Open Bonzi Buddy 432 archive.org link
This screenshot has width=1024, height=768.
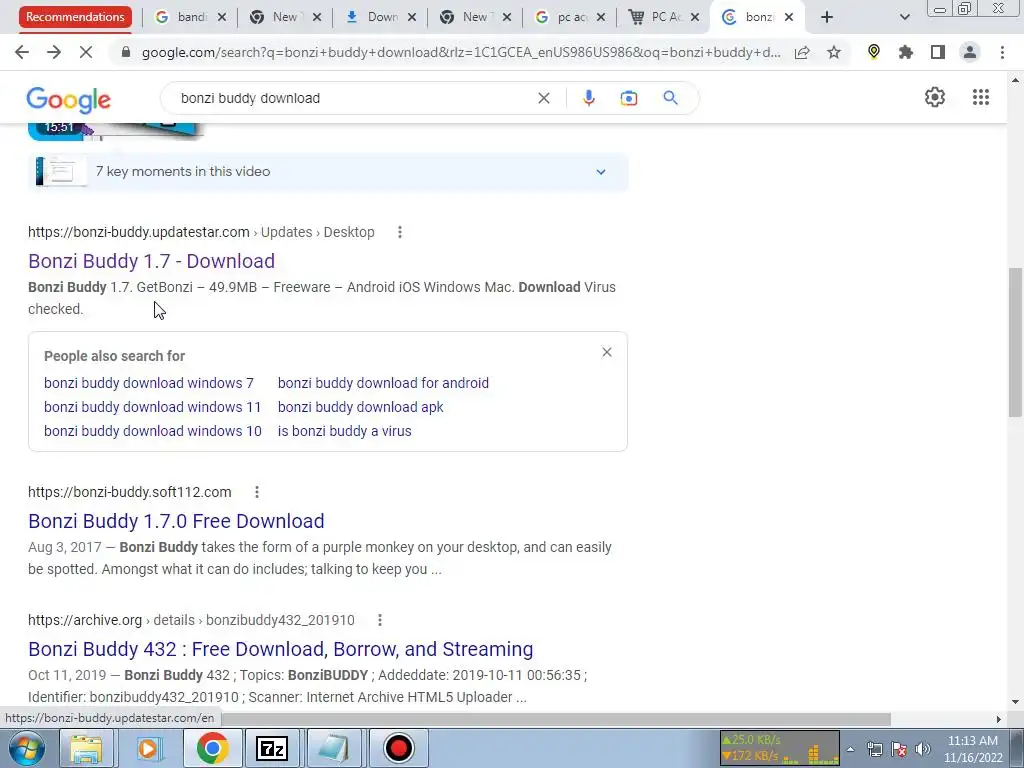281,648
